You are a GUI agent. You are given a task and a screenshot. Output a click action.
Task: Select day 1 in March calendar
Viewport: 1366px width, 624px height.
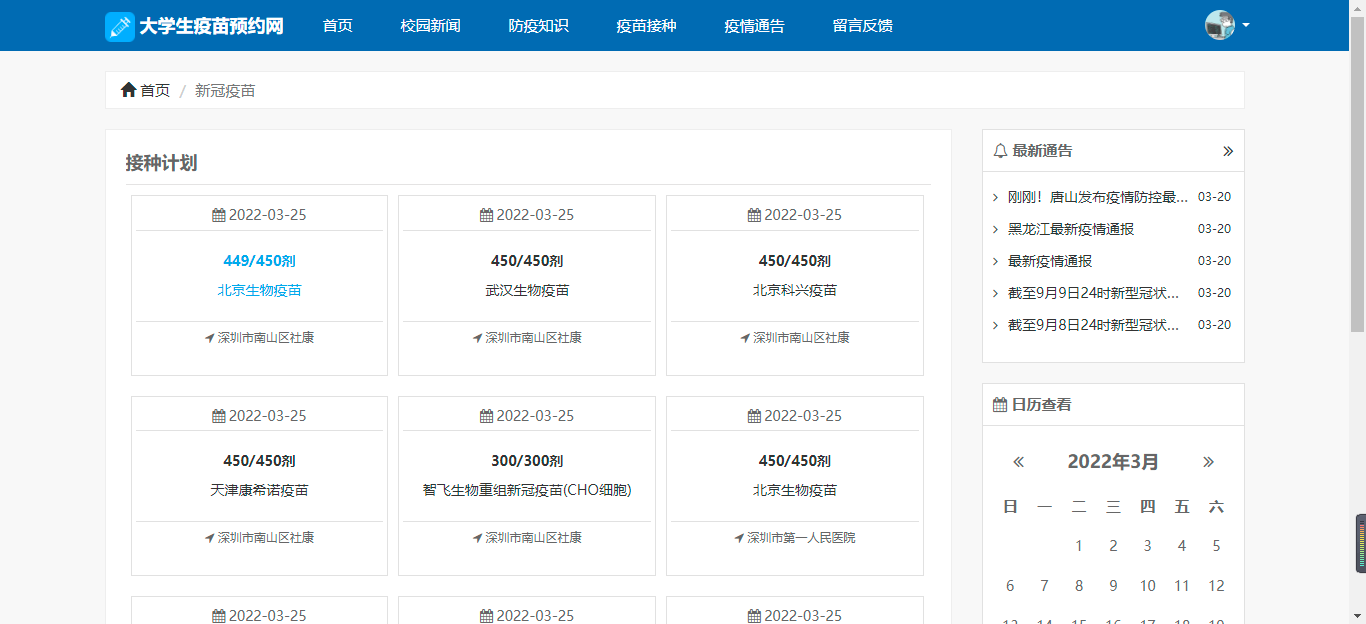1079,546
